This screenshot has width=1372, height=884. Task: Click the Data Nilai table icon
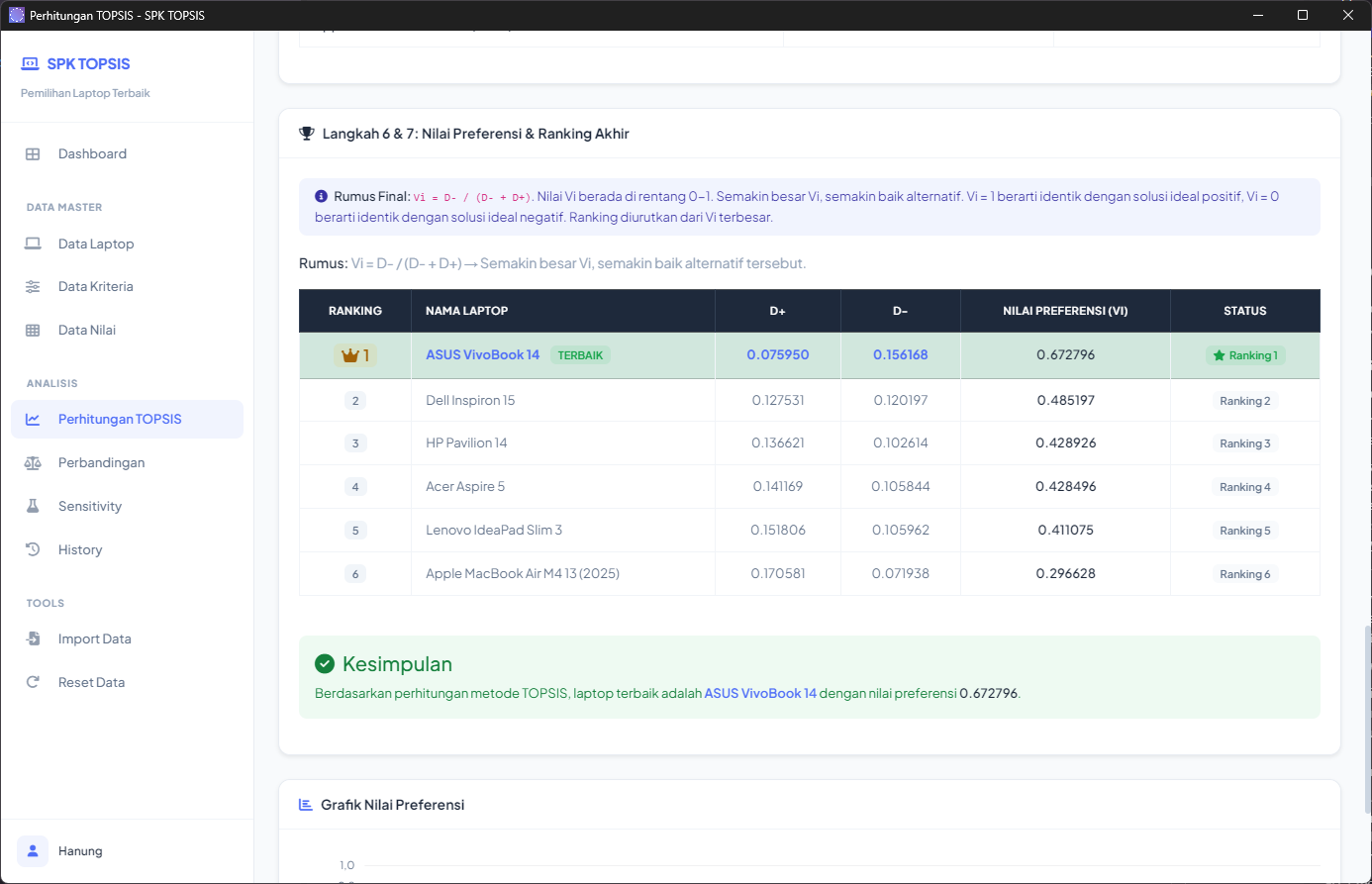33,330
